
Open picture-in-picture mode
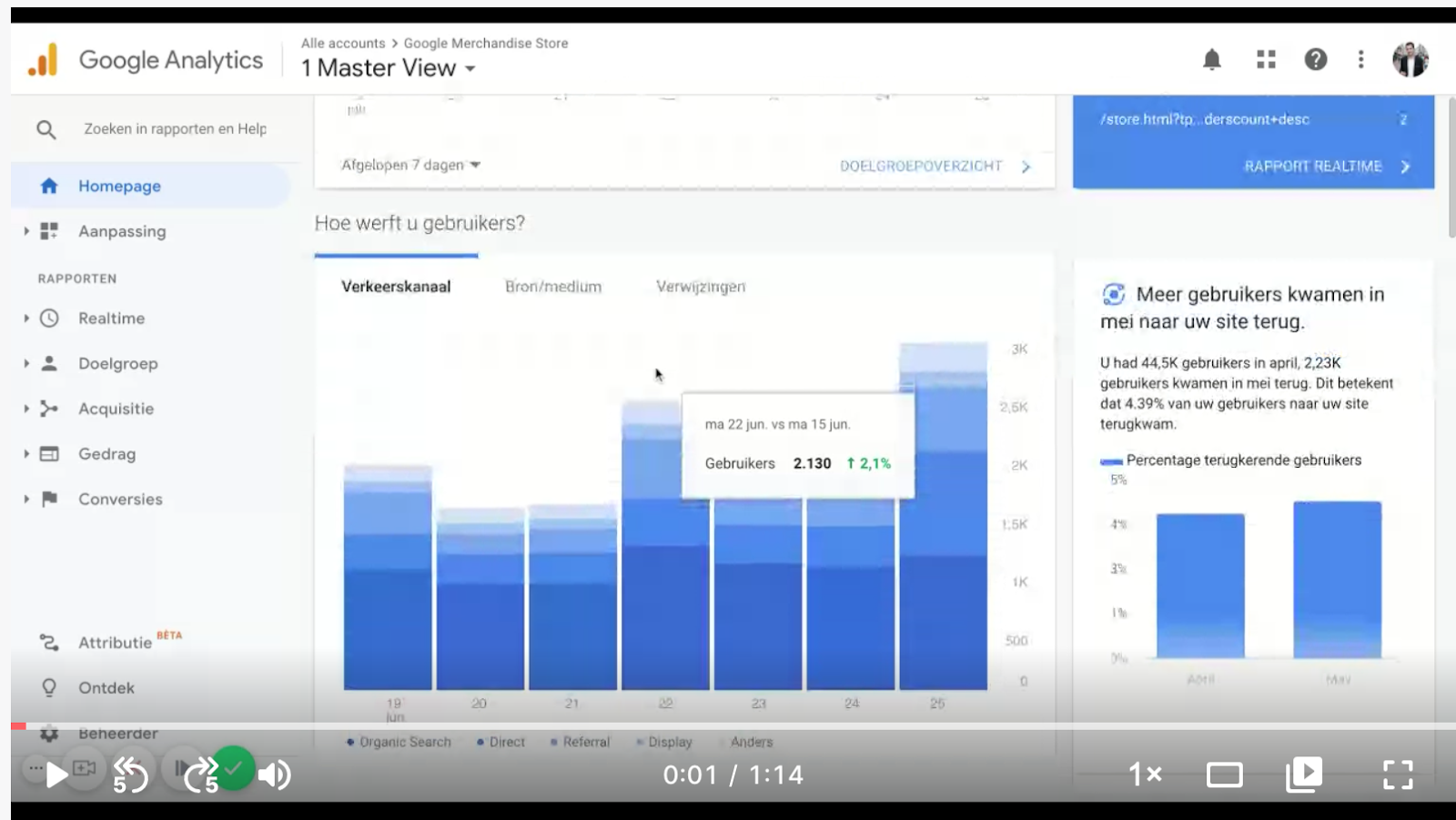click(x=1303, y=774)
